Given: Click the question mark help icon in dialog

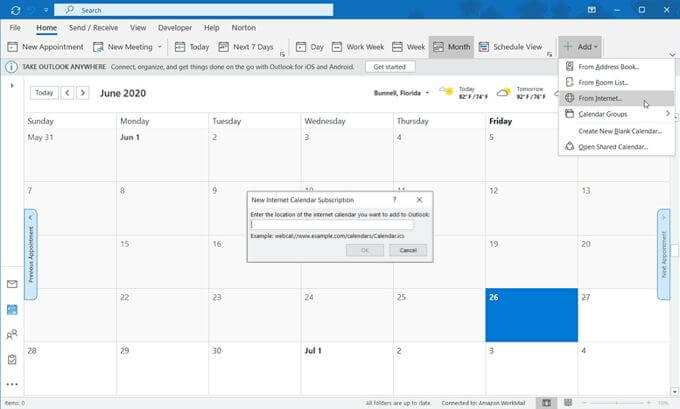Looking at the screenshot, I should (x=394, y=200).
